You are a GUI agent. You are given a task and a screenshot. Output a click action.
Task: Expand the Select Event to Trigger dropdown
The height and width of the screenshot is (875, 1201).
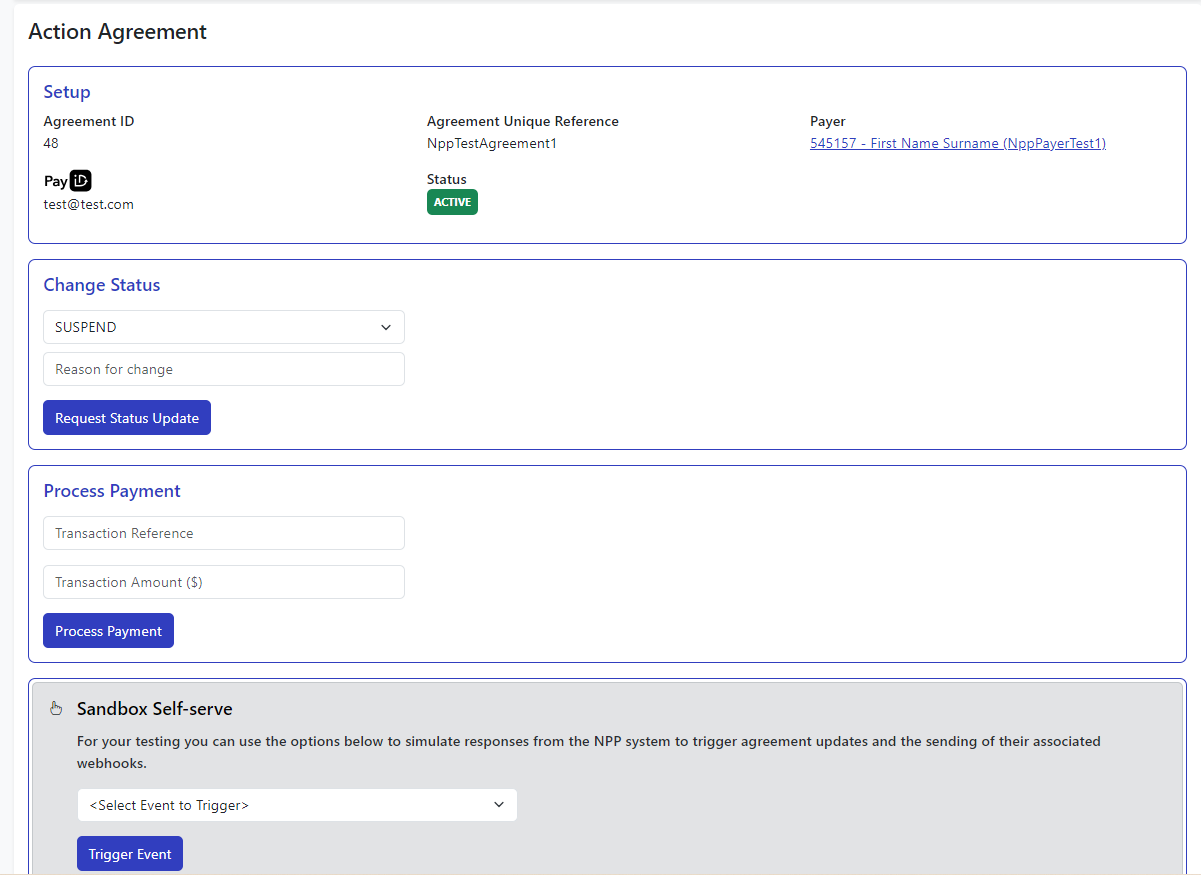pyautogui.click(x=297, y=805)
